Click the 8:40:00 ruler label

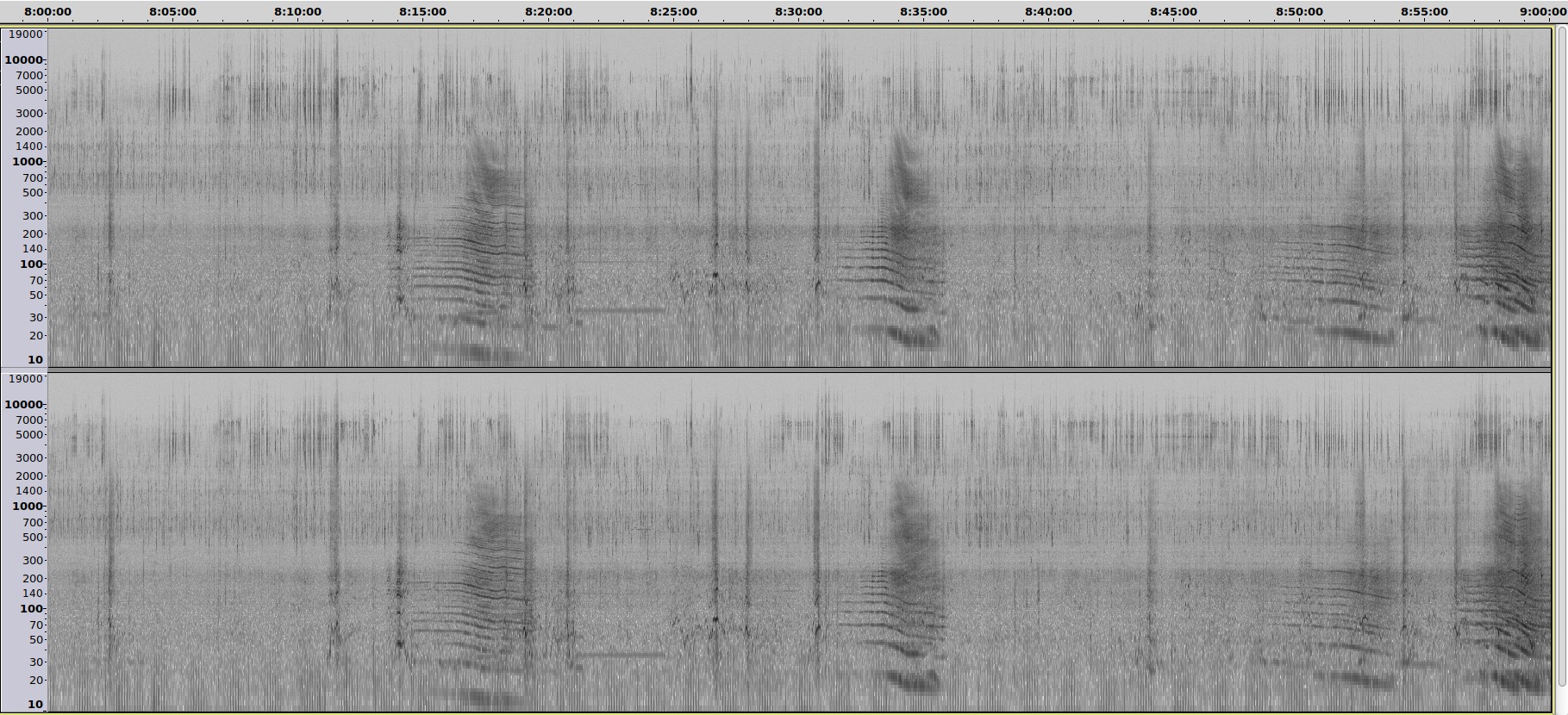click(1048, 11)
